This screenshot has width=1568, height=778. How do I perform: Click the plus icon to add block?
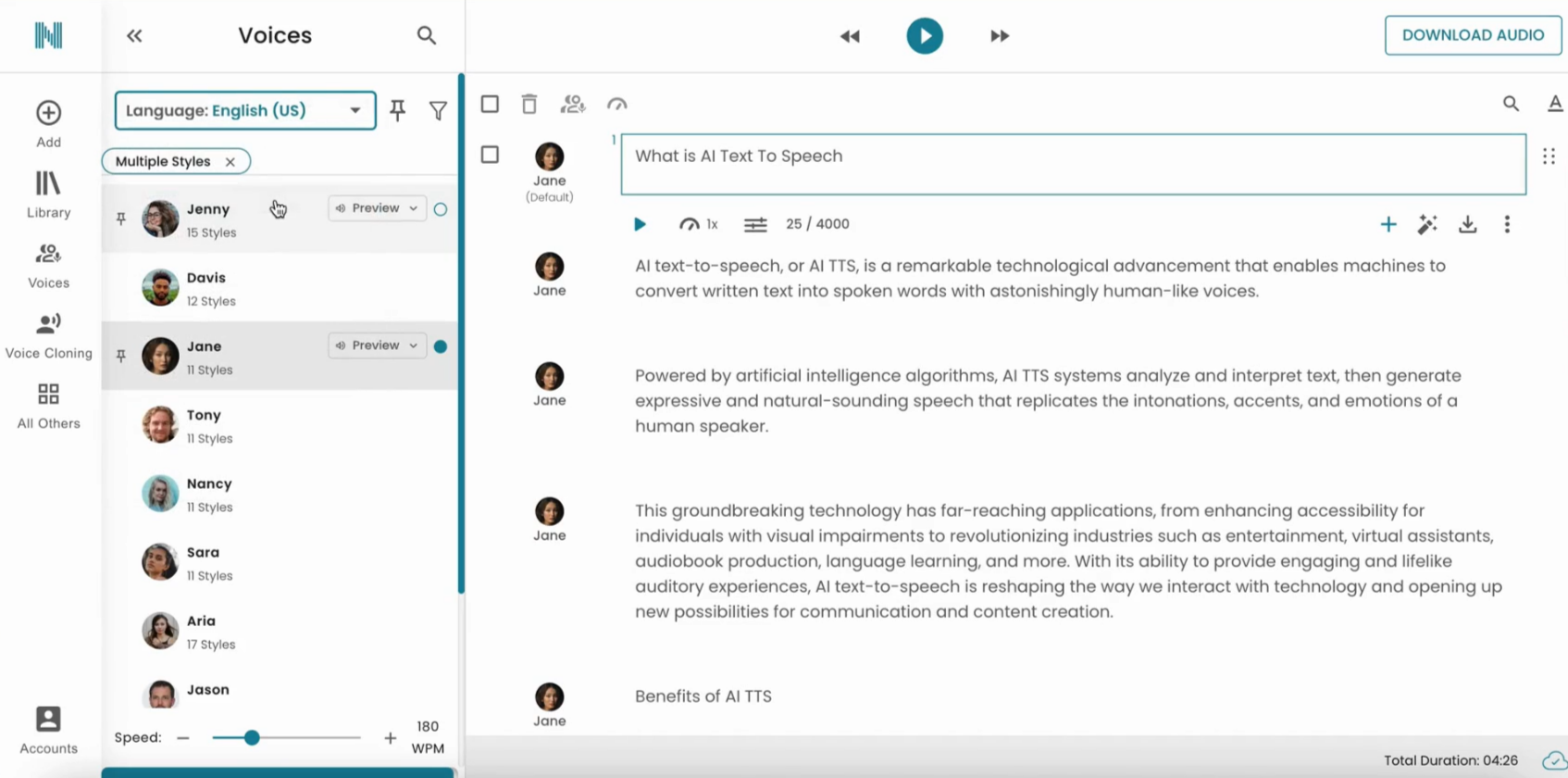(x=1388, y=224)
